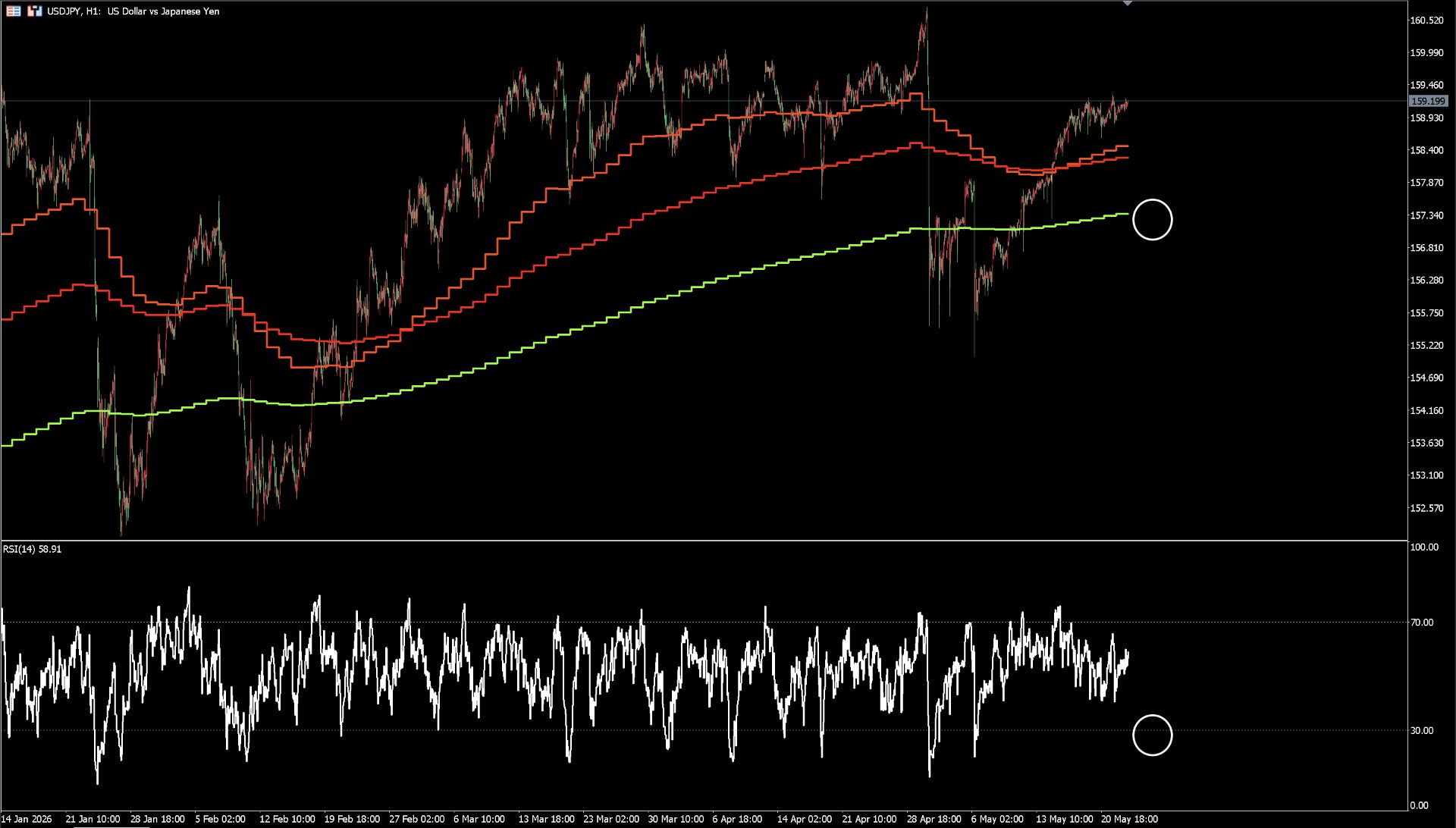Click the 157.340 price scale label
Screen dimensions: 1456x828
(x=1426, y=215)
